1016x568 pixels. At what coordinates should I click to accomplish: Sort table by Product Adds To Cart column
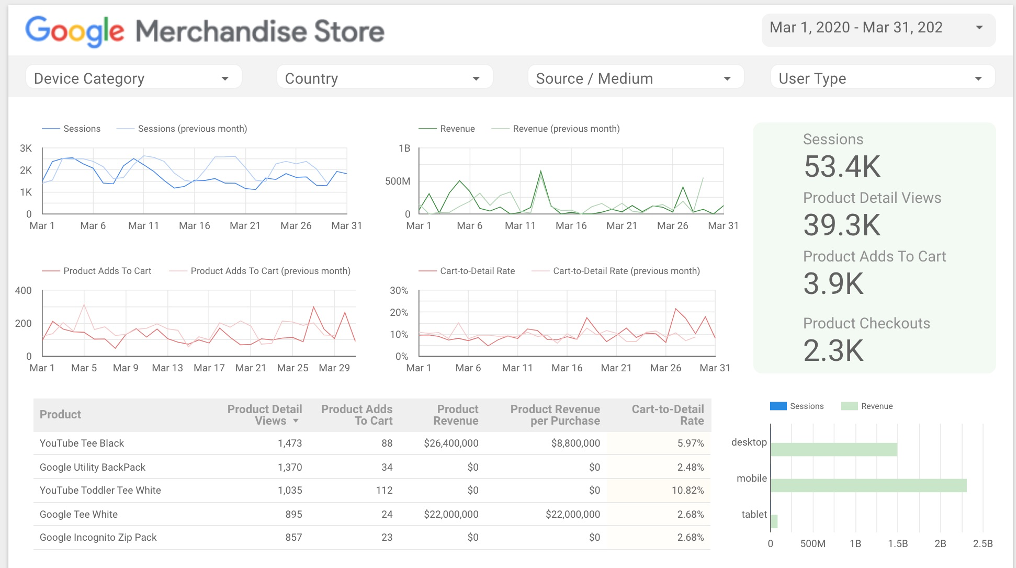click(x=356, y=415)
